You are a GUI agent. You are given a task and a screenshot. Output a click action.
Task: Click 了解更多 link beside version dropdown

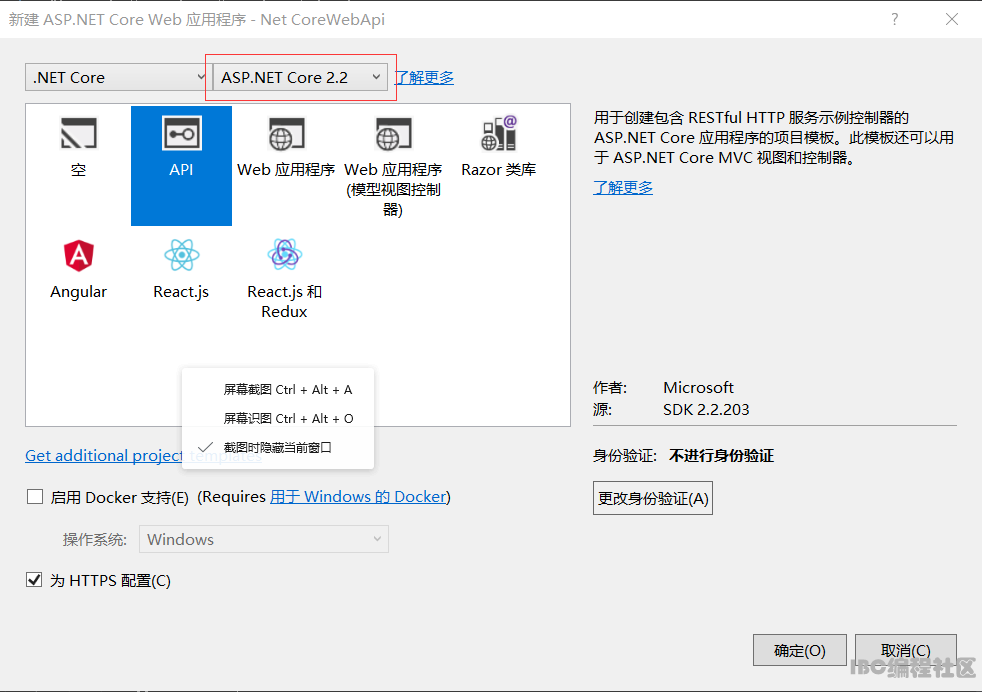[x=424, y=78]
